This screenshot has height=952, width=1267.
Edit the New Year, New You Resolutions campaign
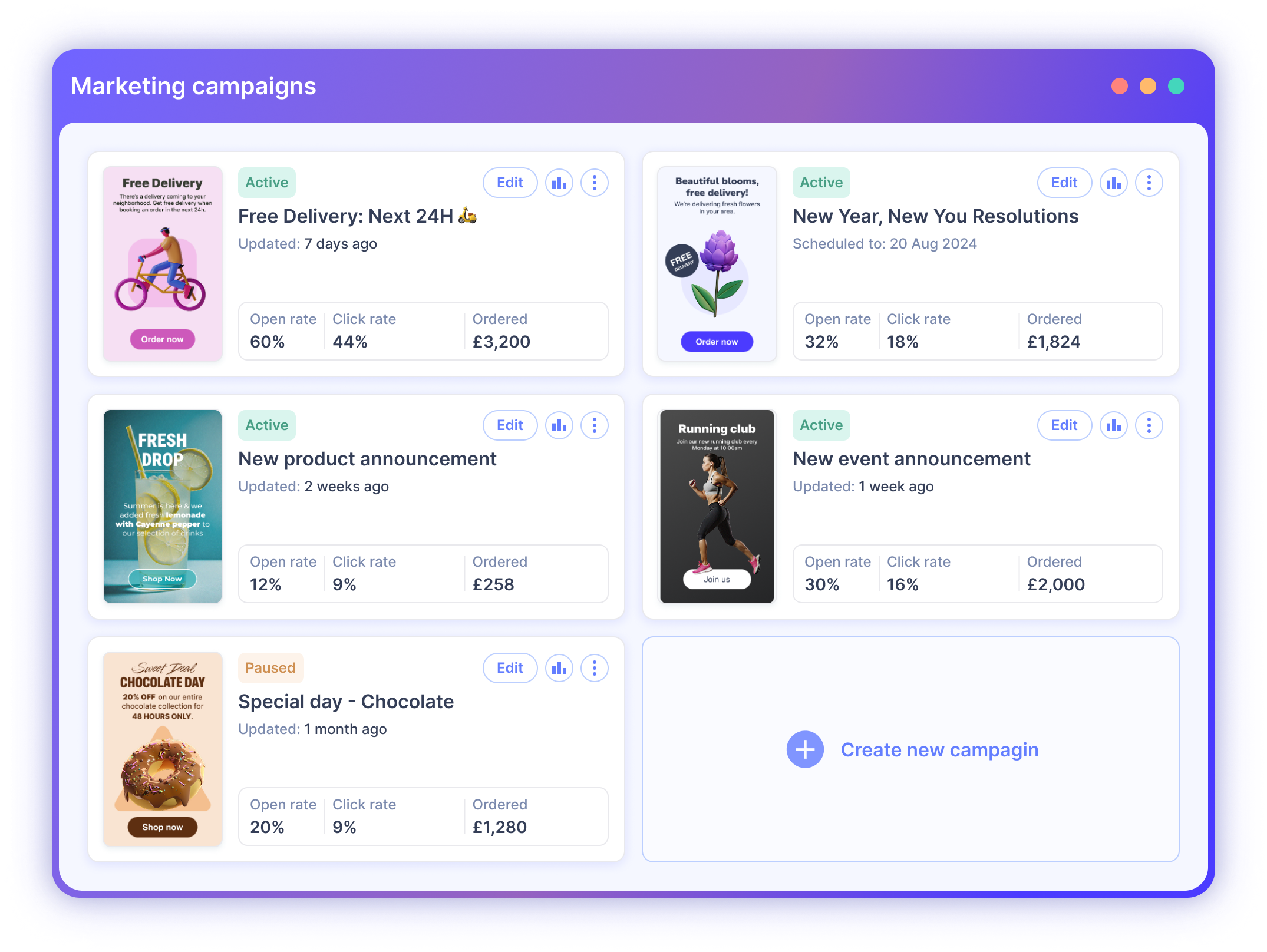[1064, 183]
